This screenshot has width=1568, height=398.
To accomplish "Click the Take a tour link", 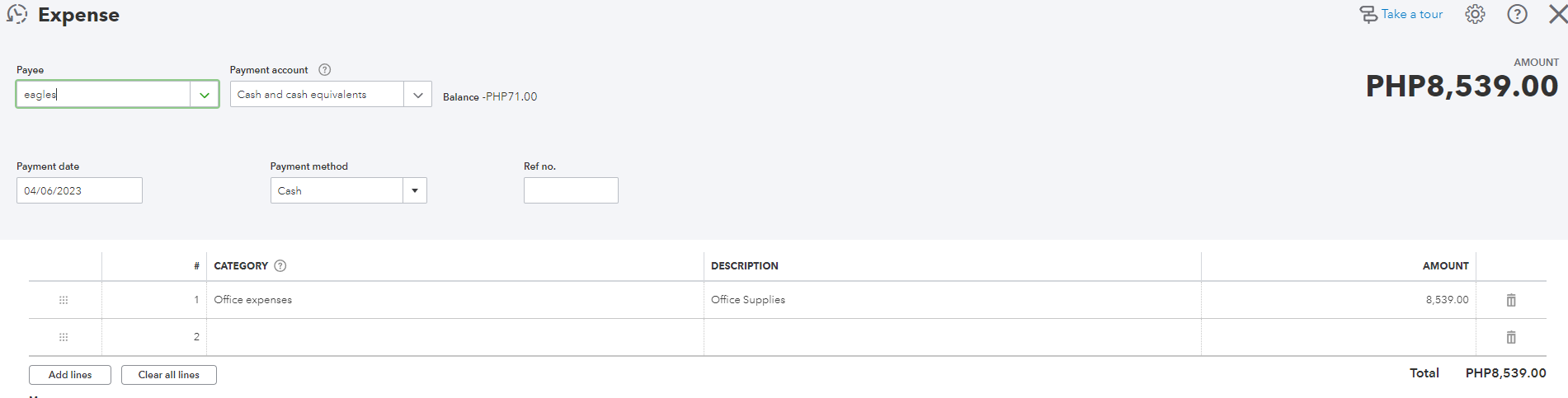I will point(1401,14).
